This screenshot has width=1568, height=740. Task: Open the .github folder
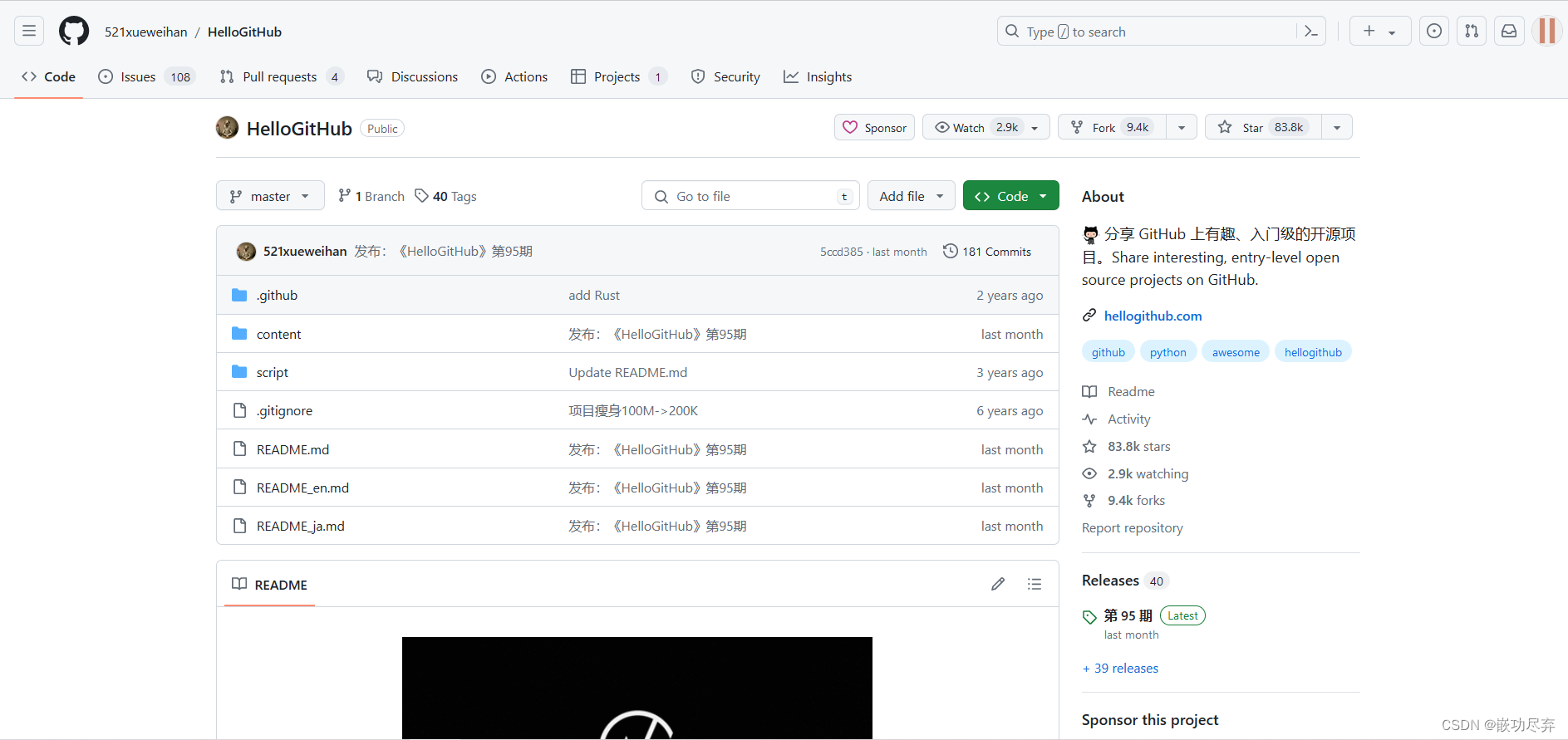pos(277,296)
